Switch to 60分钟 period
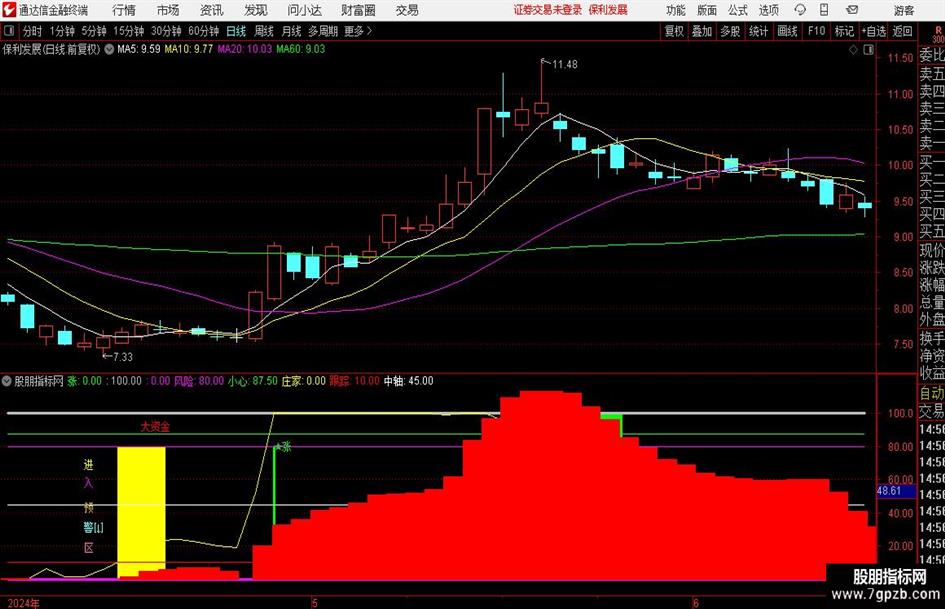945x609 pixels. (204, 31)
